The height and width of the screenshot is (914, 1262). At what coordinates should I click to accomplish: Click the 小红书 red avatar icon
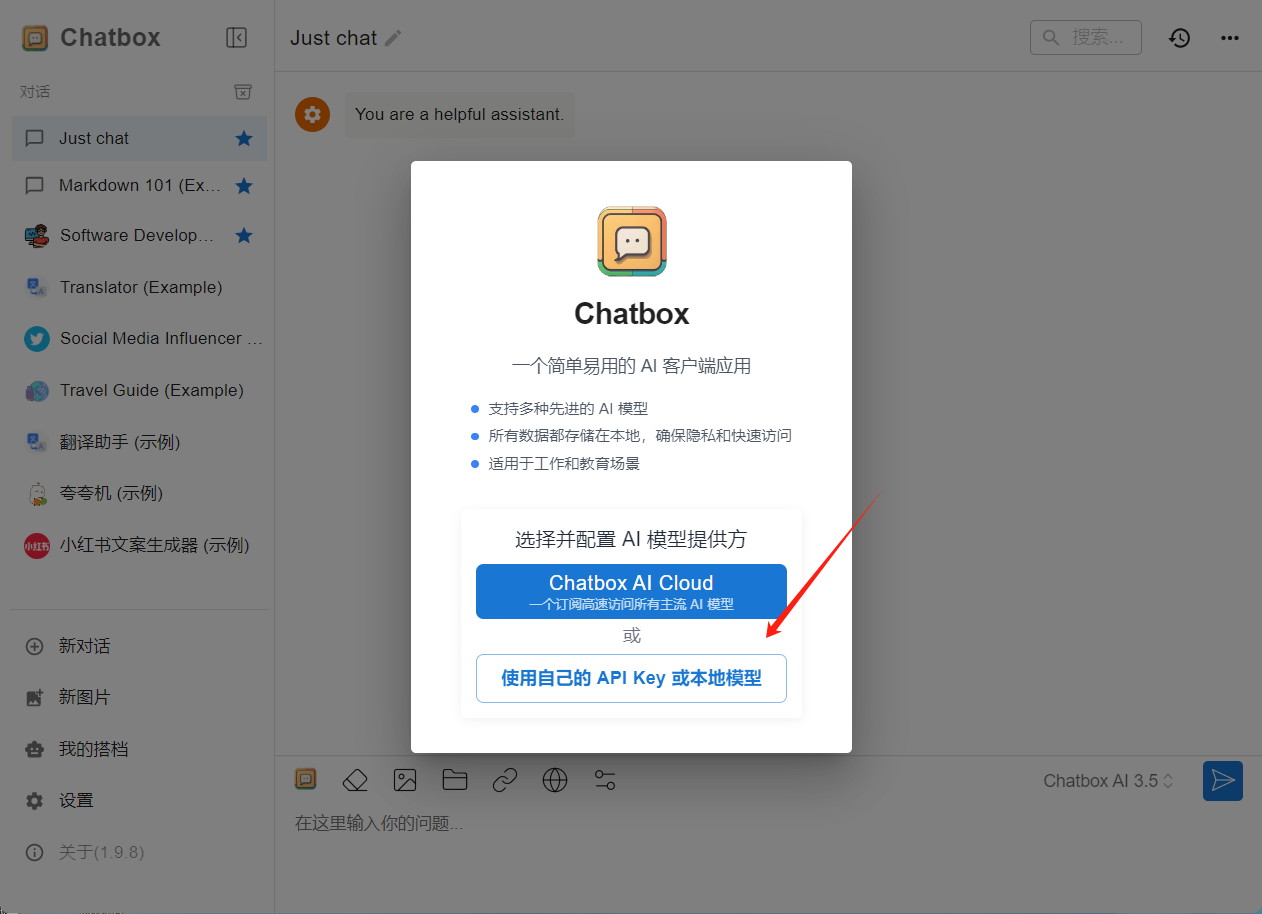[x=36, y=546]
